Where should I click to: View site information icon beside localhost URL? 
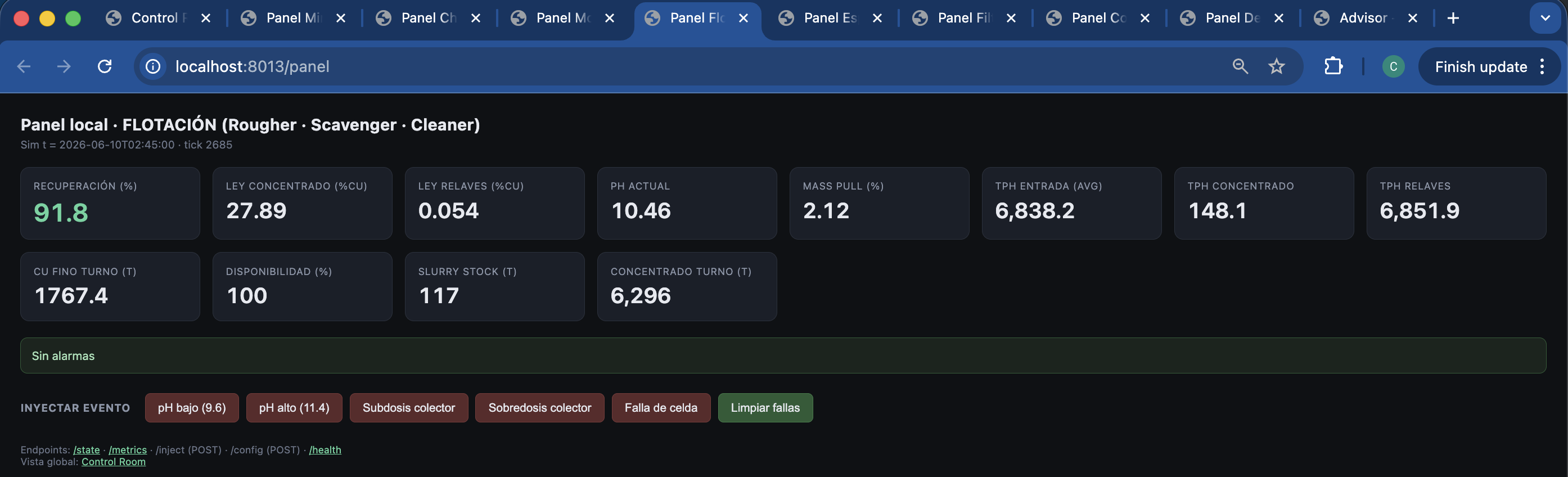click(153, 66)
